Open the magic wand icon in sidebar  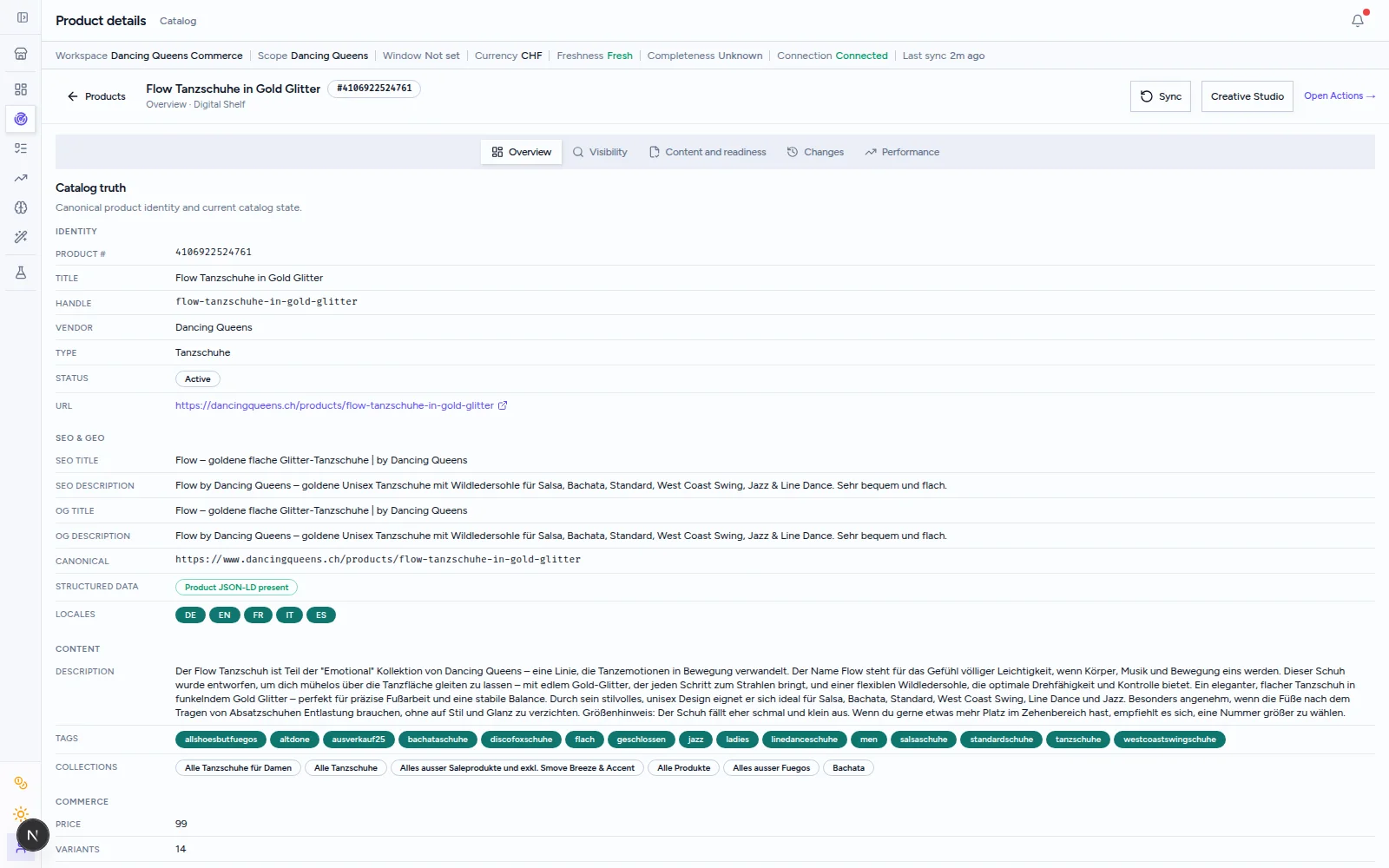pyautogui.click(x=21, y=237)
